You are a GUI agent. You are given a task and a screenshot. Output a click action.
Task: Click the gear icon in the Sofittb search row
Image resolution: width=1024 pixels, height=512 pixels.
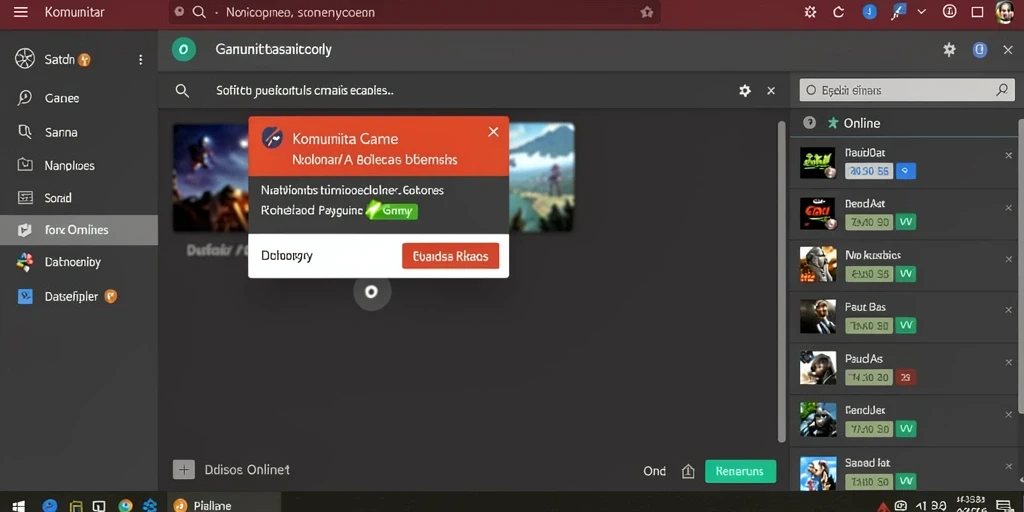coord(744,91)
